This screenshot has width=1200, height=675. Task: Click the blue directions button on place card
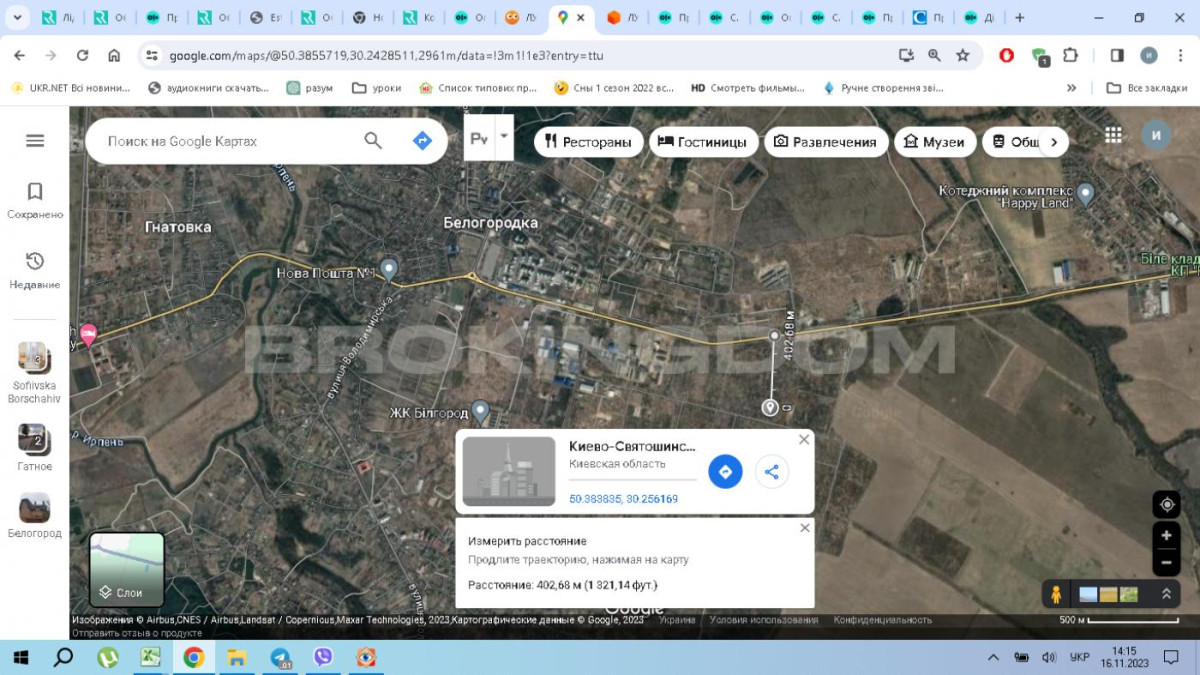[x=725, y=472]
